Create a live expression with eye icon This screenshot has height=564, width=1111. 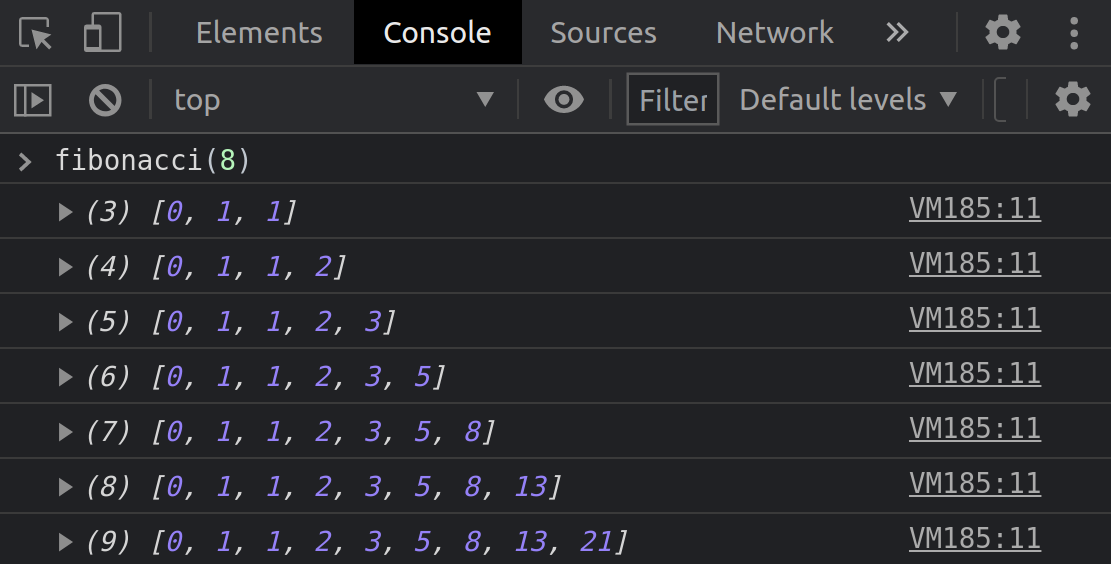(564, 100)
